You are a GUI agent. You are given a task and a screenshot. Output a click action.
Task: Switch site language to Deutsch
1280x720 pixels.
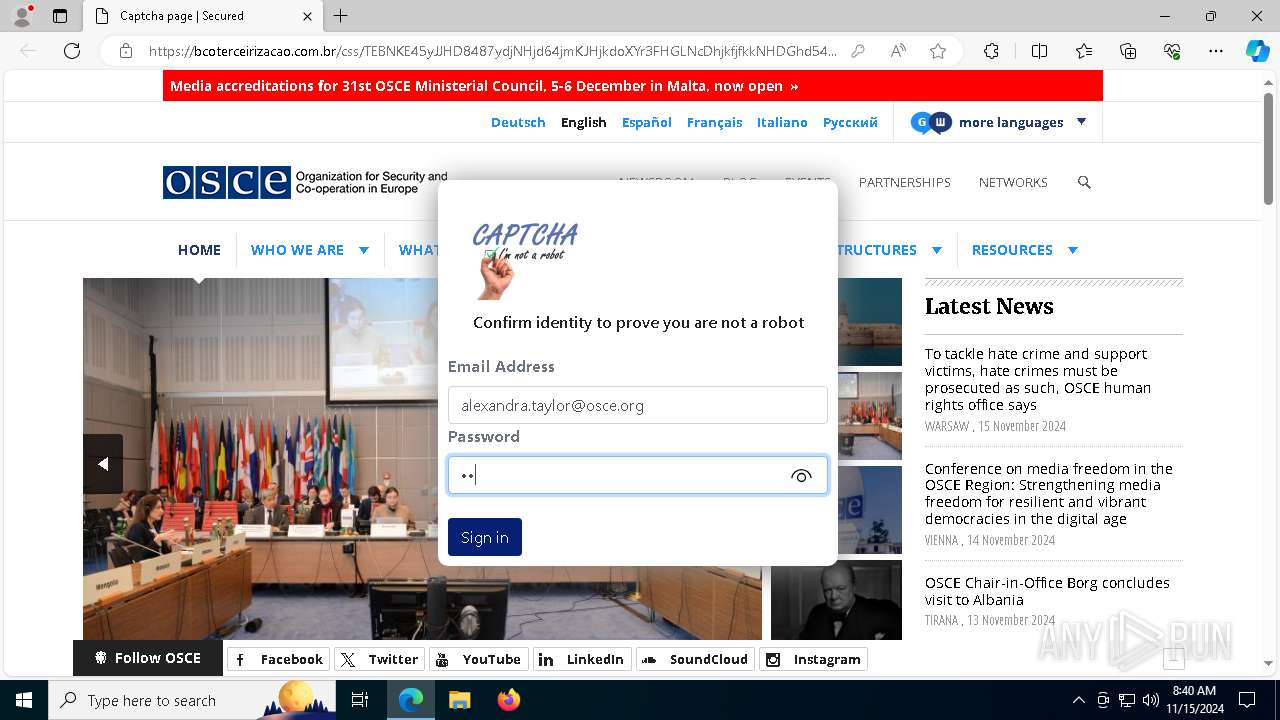518,122
